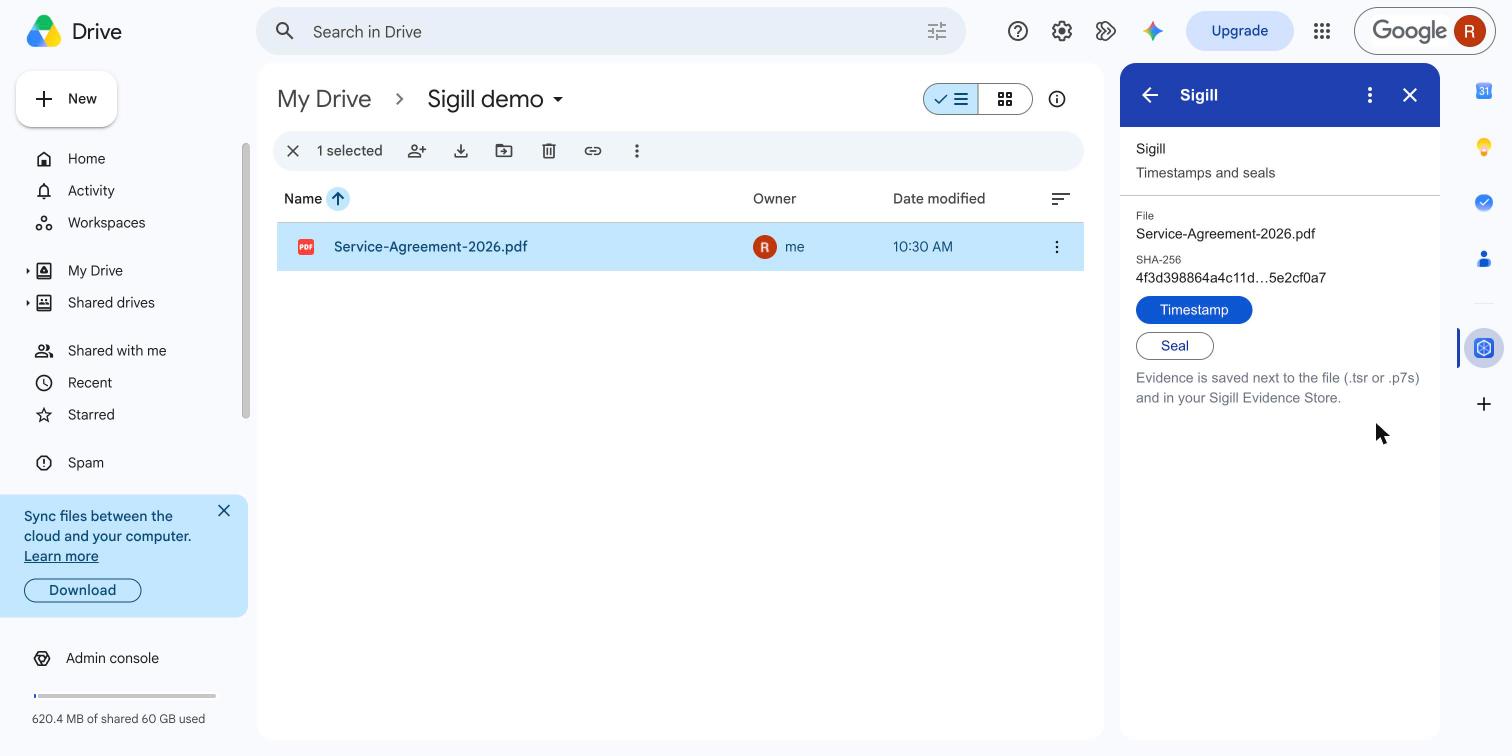The image size is (1512, 756).
Task: Click the storage usage bar
Action: (125, 696)
